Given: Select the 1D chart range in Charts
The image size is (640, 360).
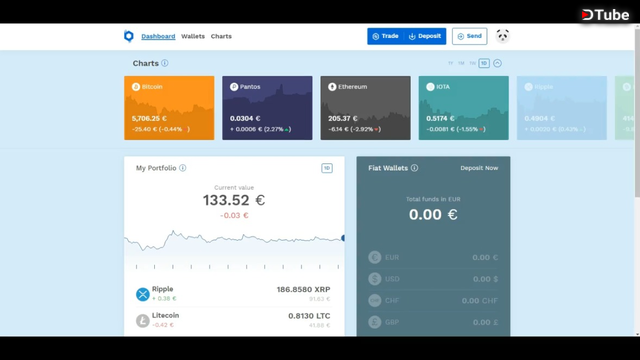Looking at the screenshot, I should (484, 63).
